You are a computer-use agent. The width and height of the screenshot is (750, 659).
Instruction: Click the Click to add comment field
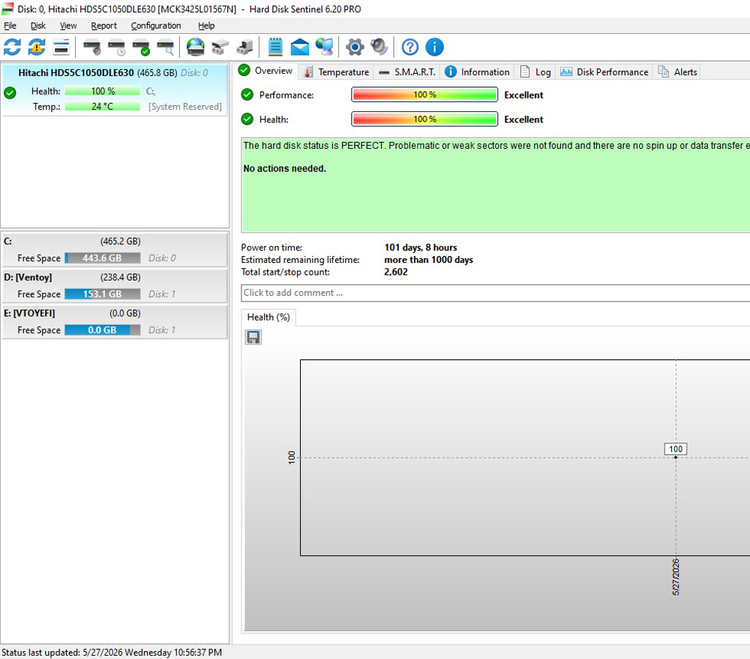(x=496, y=293)
